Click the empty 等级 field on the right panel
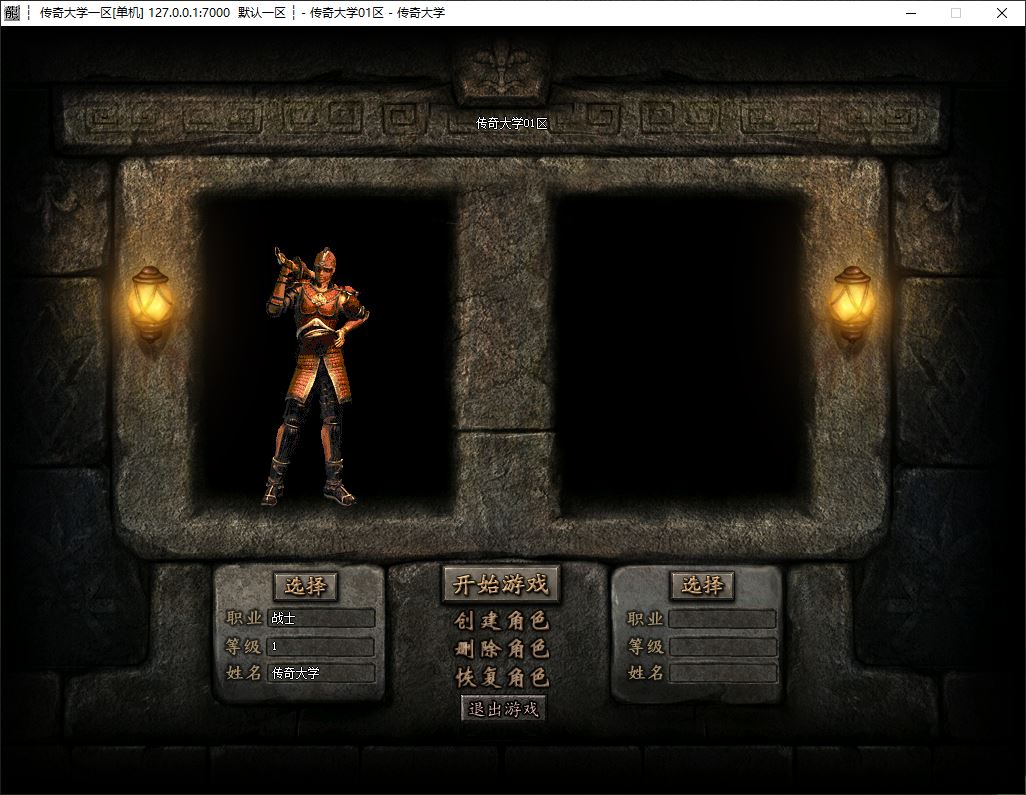The image size is (1026, 795). [x=722, y=647]
